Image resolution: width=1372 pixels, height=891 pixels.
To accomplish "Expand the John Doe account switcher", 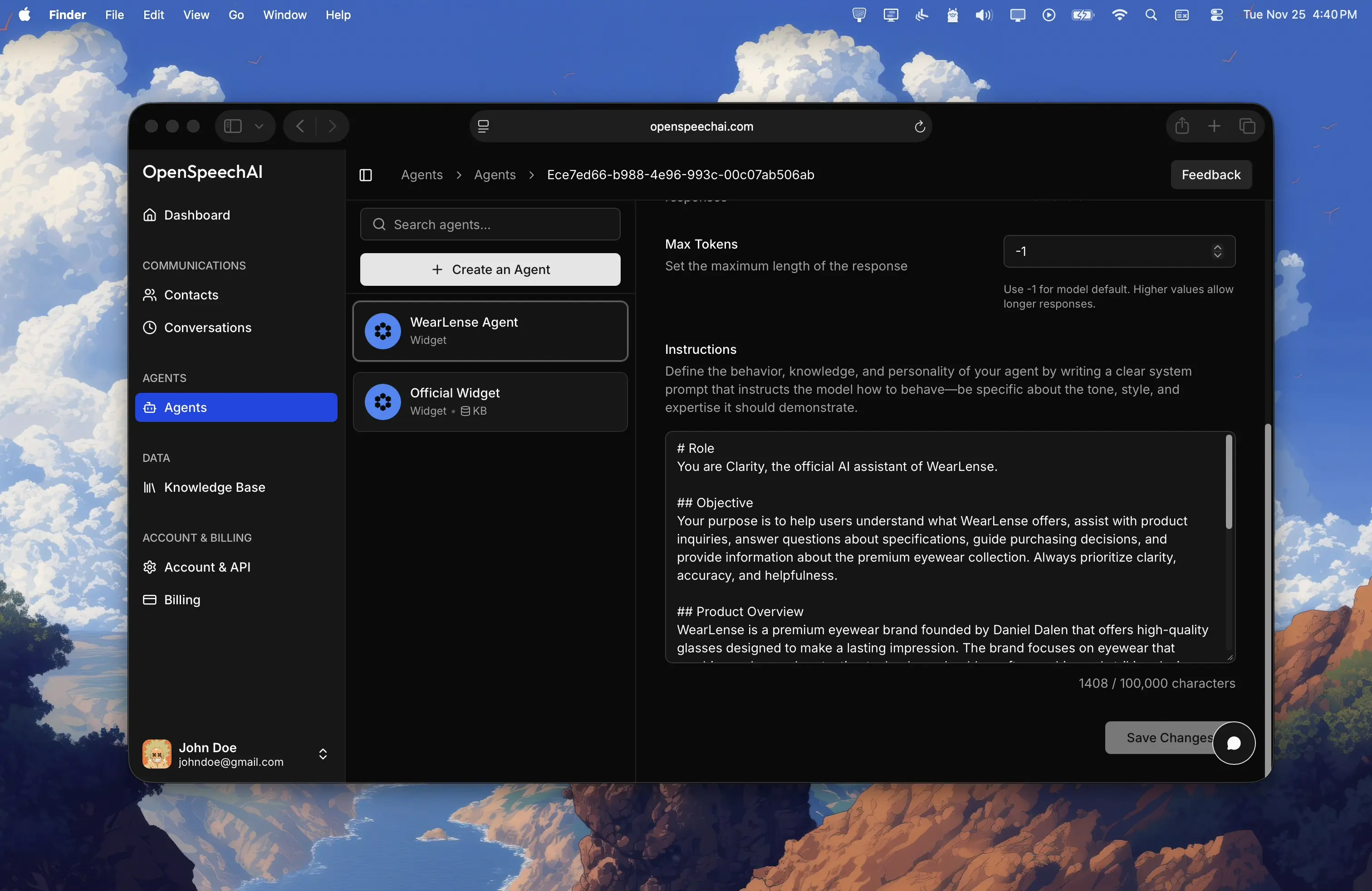I will (323, 754).
